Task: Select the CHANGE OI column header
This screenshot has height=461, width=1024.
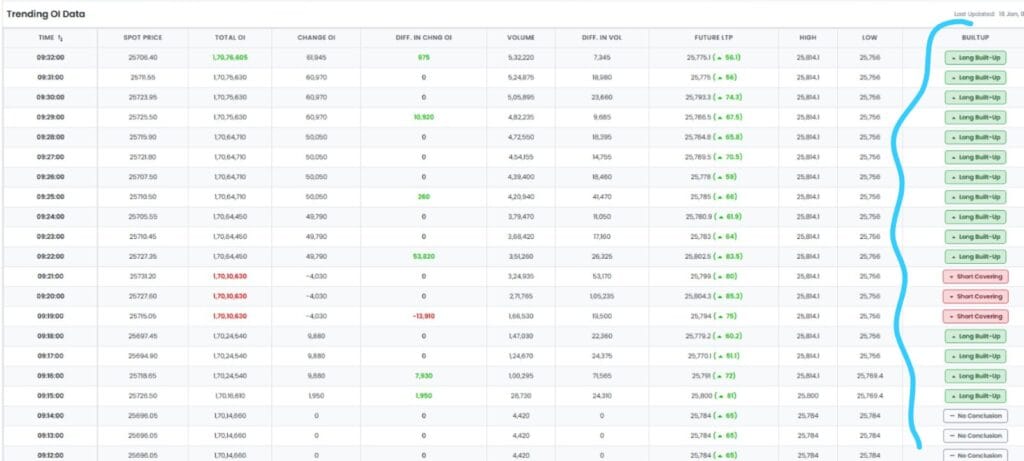Action: [316, 37]
